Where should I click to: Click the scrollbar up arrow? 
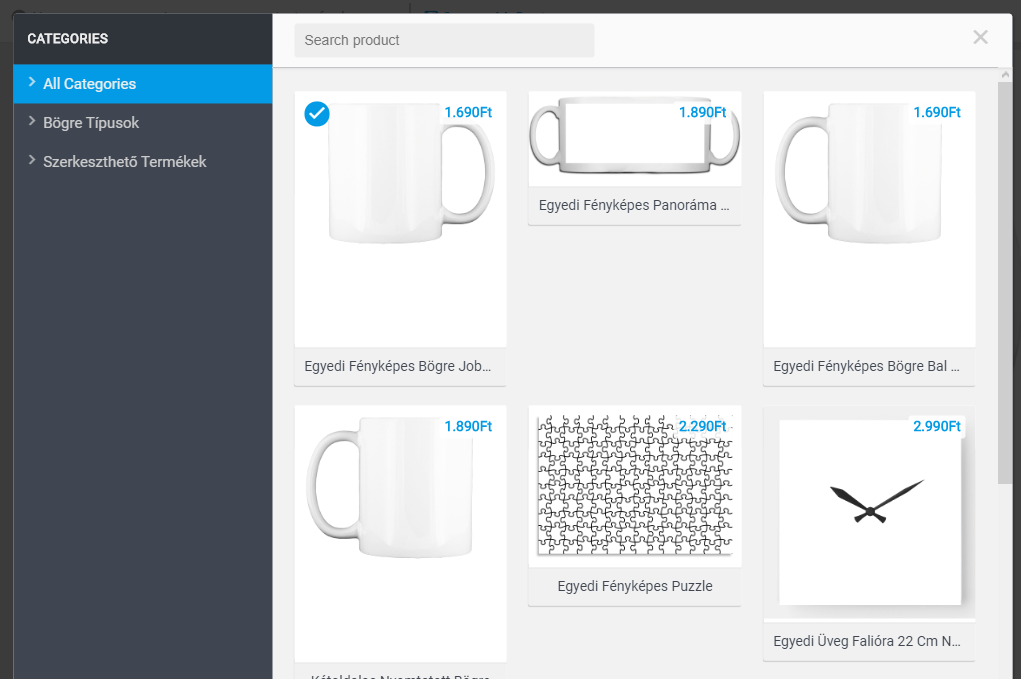(1005, 75)
